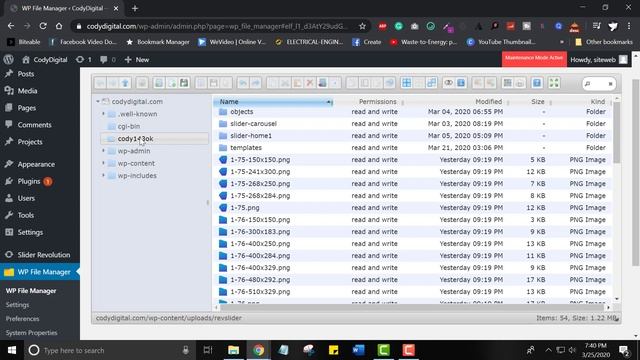Image resolution: width=640 pixels, height=360 pixels.
Task: Bookmark this page with star icon
Action: coord(362,26)
